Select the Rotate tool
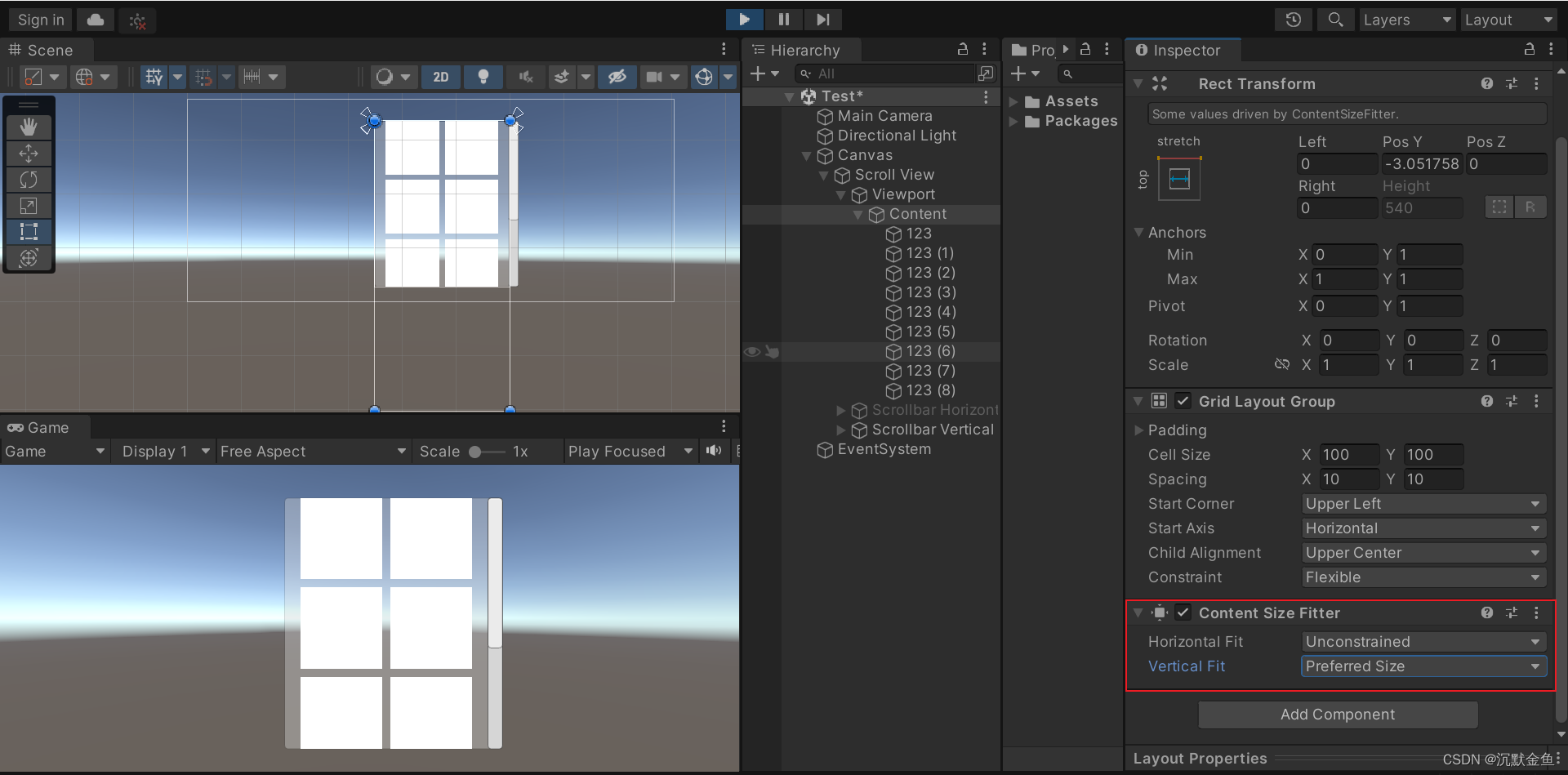The width and height of the screenshot is (1568, 775). click(29, 179)
